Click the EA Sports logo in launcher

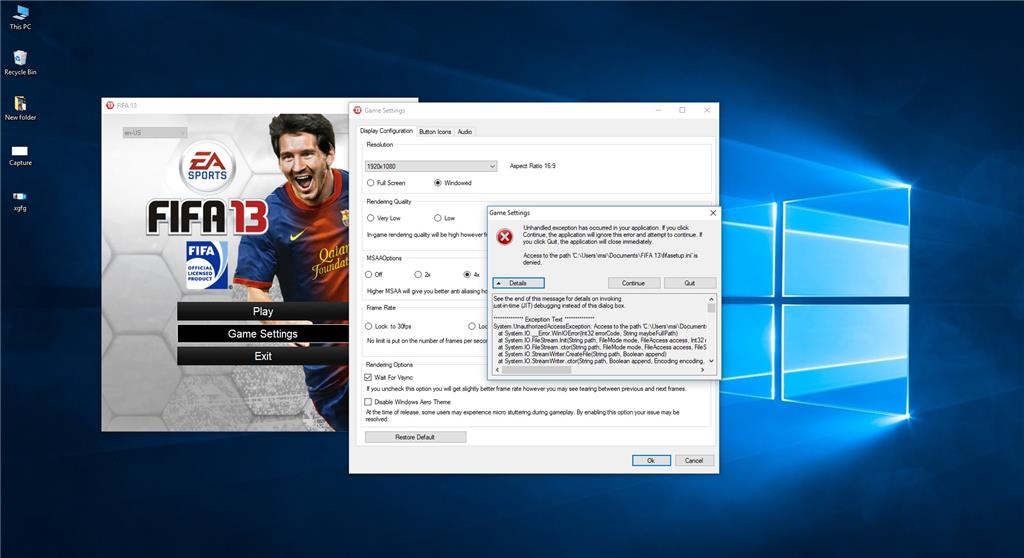[x=208, y=167]
